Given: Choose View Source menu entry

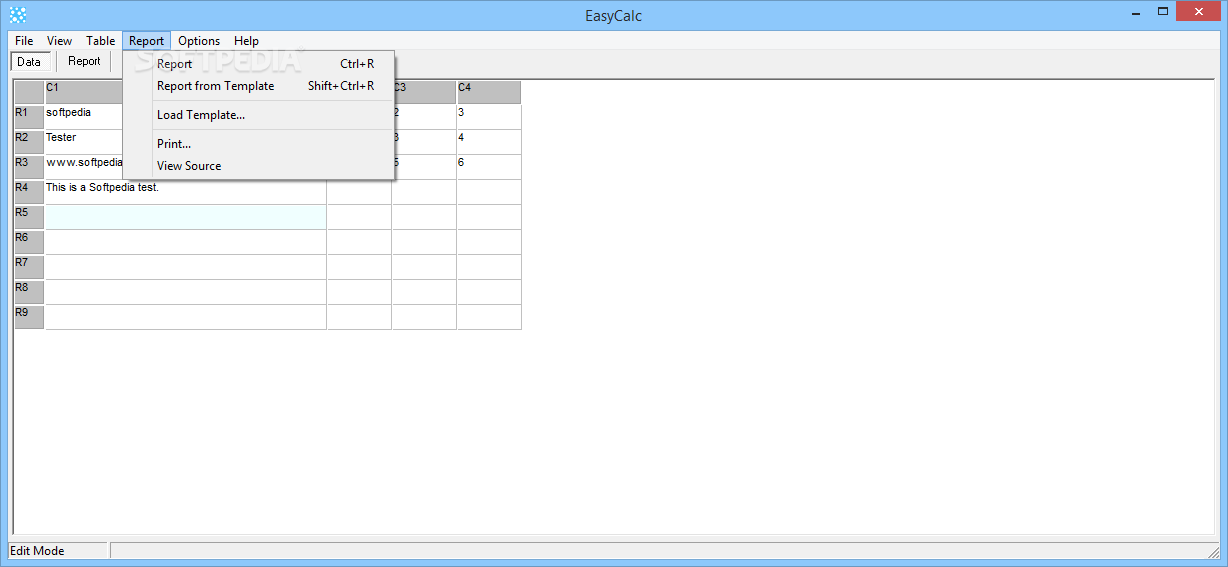Looking at the screenshot, I should (x=259, y=166).
